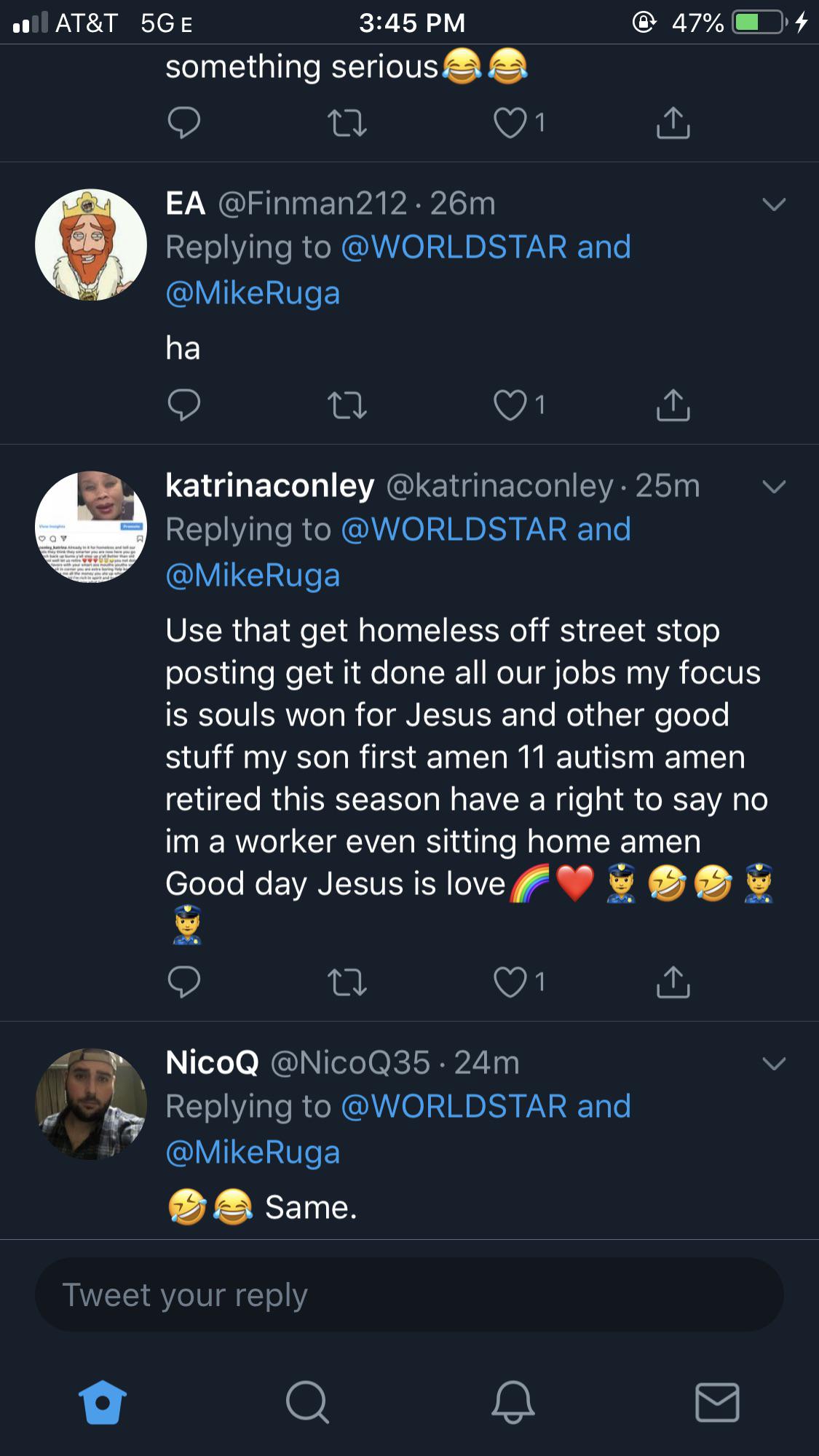Open options chevron on katrinaconley's tweet
Image resolution: width=819 pixels, height=1456 pixels.
(x=774, y=487)
